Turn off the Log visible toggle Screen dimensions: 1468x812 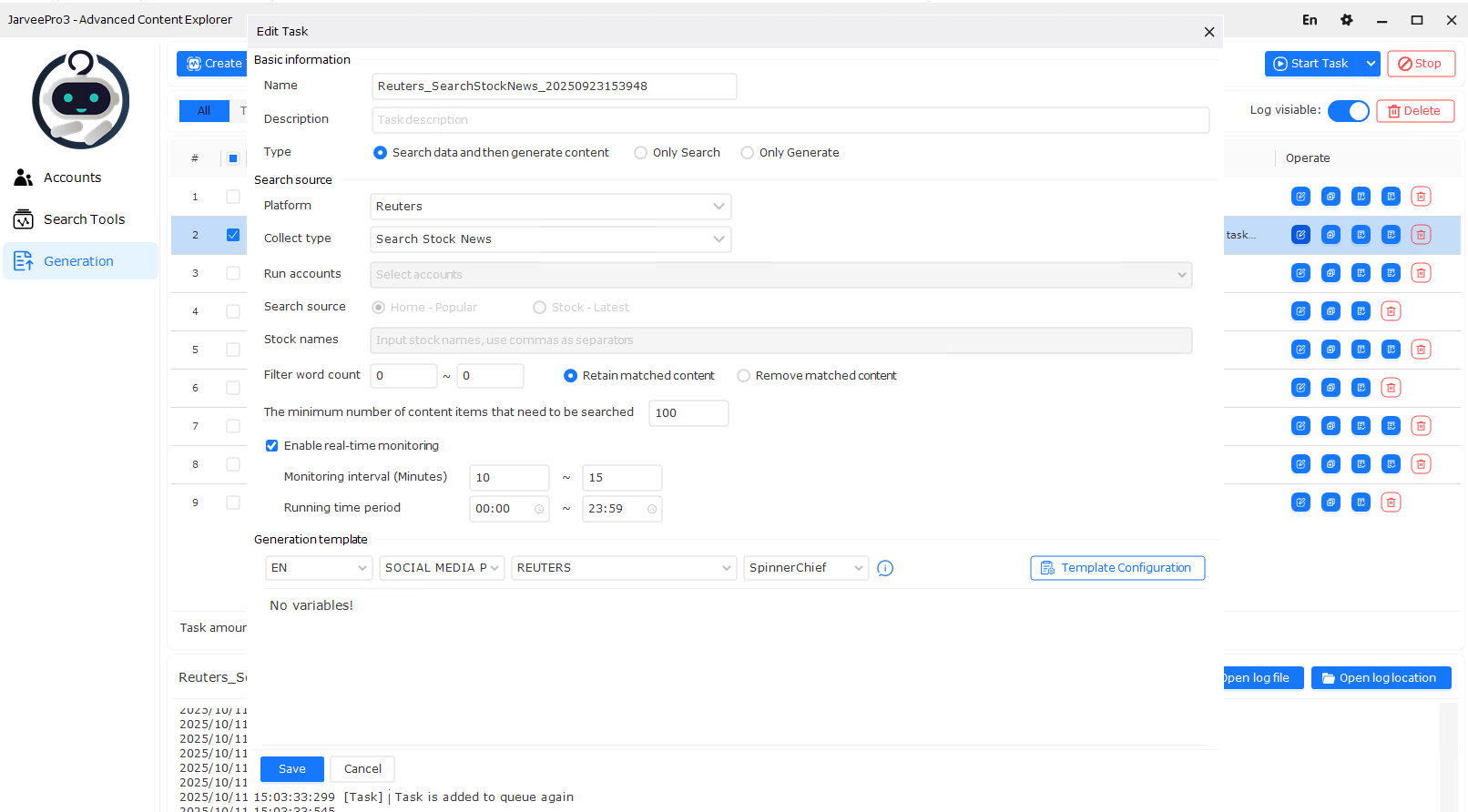tap(1348, 111)
